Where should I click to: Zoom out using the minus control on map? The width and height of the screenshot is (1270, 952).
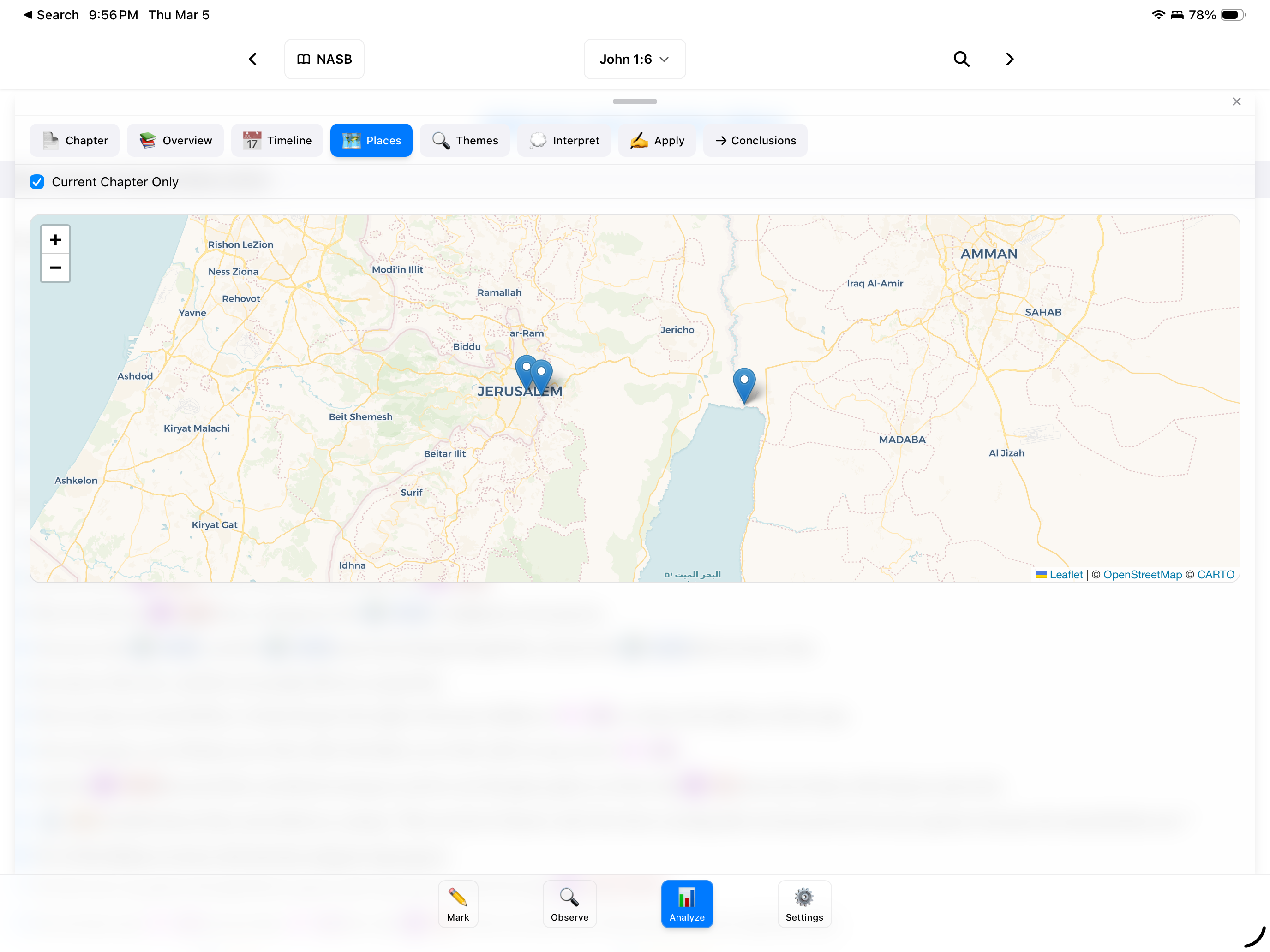pyautogui.click(x=55, y=268)
